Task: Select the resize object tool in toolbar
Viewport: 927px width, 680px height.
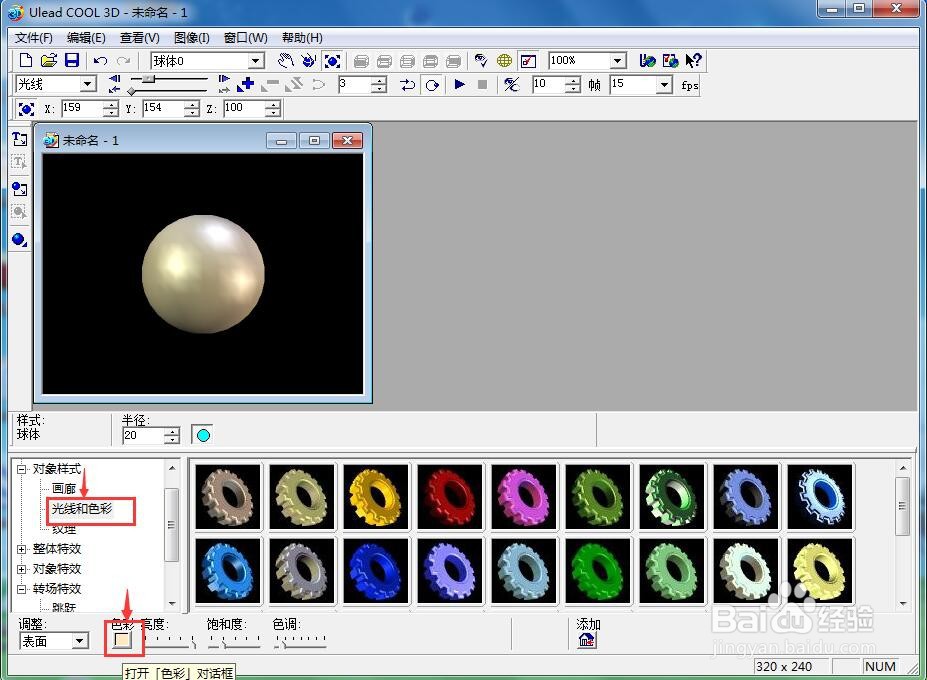Action: pos(332,60)
